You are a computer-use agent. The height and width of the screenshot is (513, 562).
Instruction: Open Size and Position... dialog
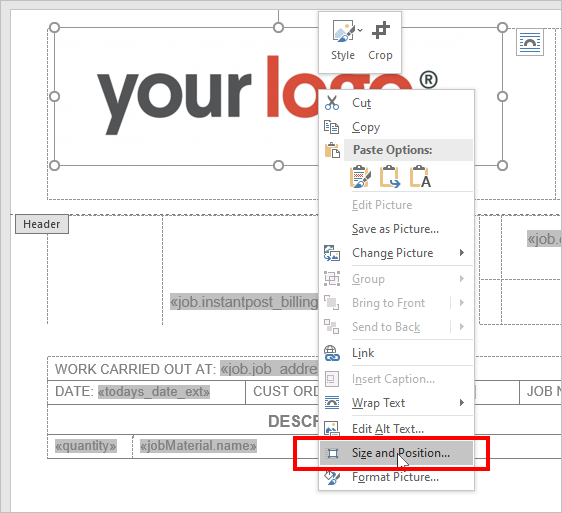[396, 453]
